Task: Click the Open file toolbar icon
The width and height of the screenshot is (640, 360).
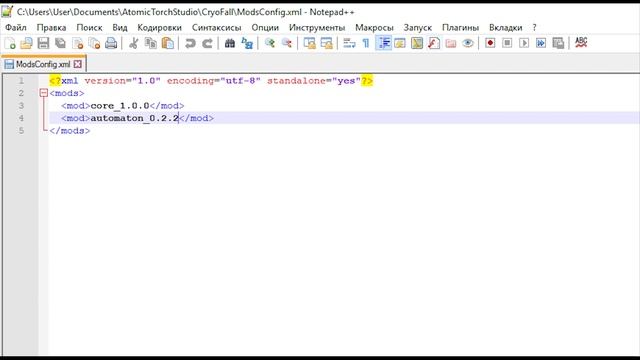Action: point(27,43)
